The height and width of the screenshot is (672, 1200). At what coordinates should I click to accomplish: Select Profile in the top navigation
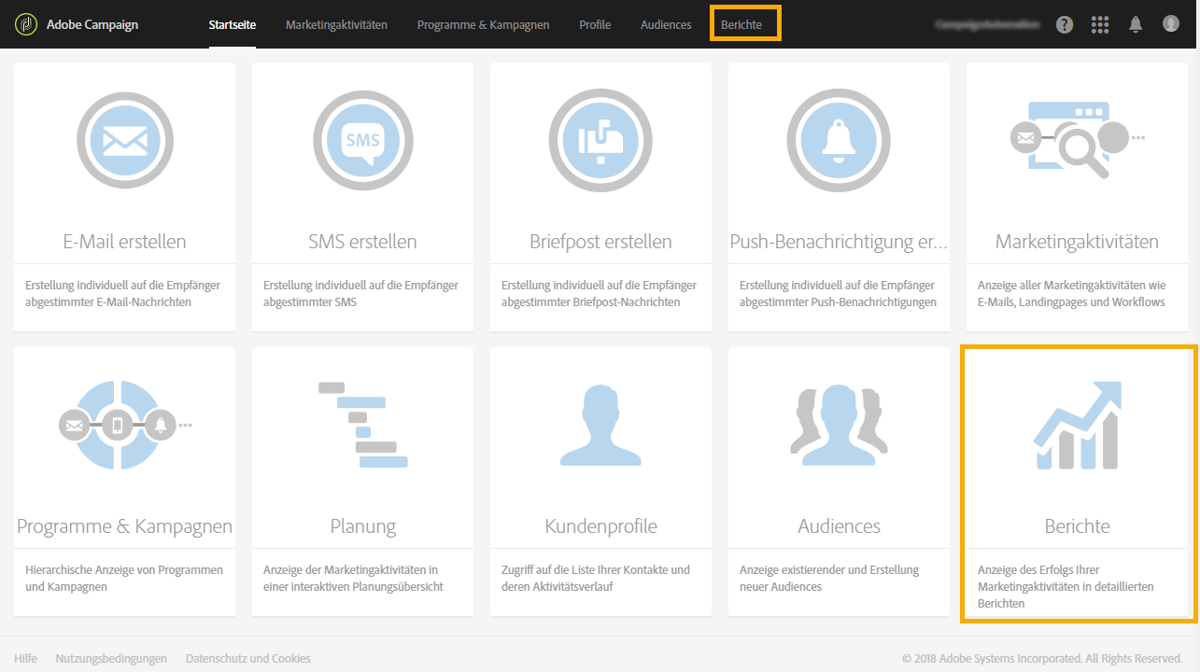(x=595, y=24)
